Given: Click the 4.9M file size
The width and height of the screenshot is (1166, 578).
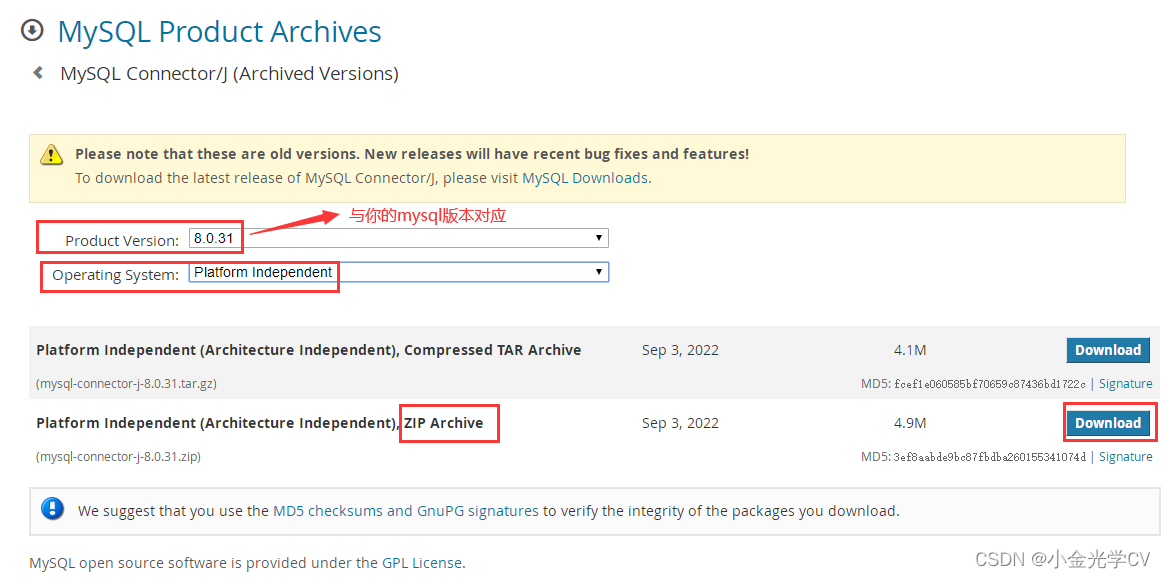Looking at the screenshot, I should tap(910, 423).
